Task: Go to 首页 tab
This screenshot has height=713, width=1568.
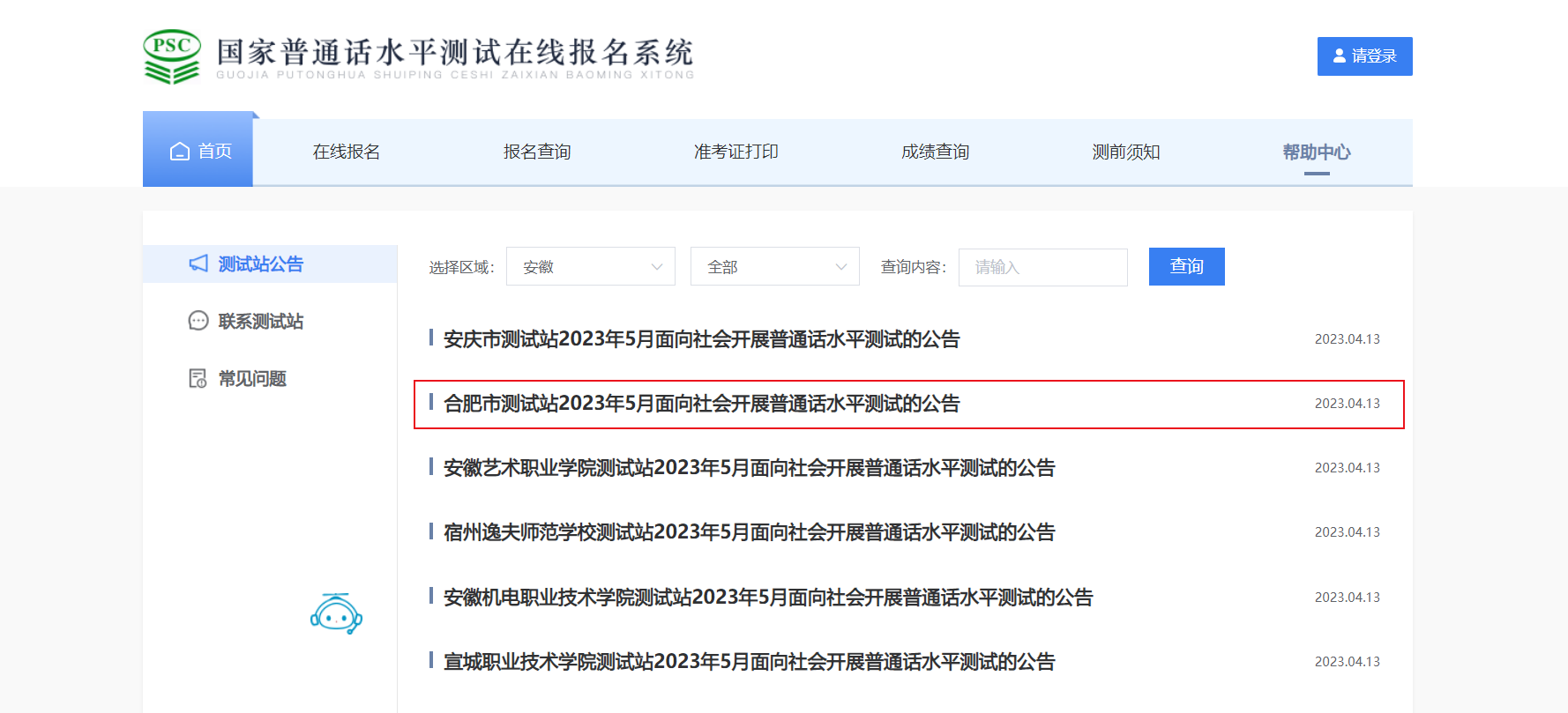Action: pos(198,149)
